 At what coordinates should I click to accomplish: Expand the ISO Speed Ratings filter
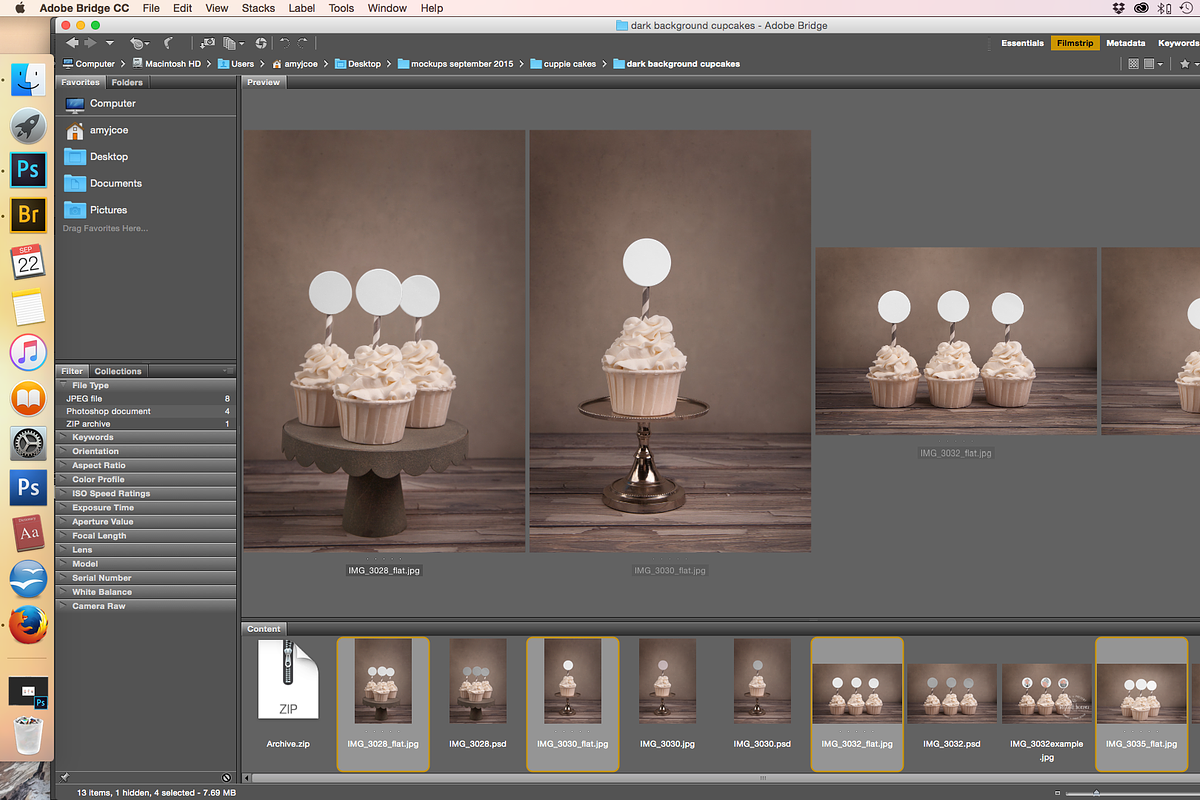[146, 493]
